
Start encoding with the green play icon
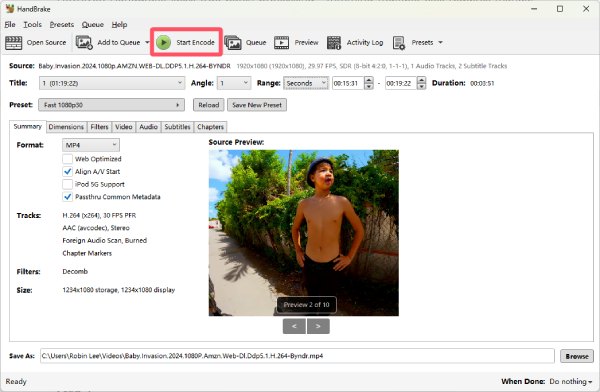coord(163,42)
